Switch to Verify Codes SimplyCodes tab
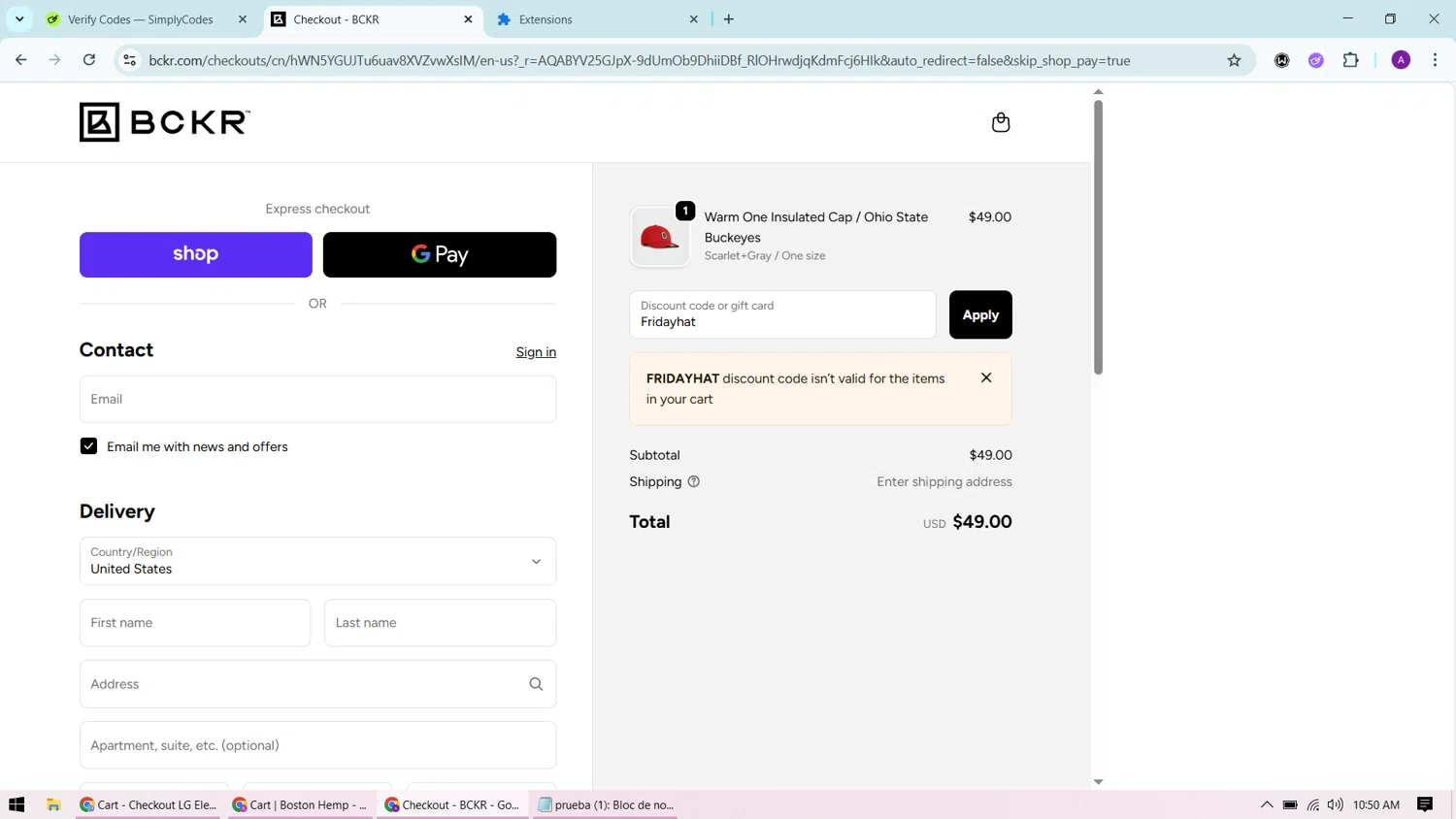 tap(140, 19)
